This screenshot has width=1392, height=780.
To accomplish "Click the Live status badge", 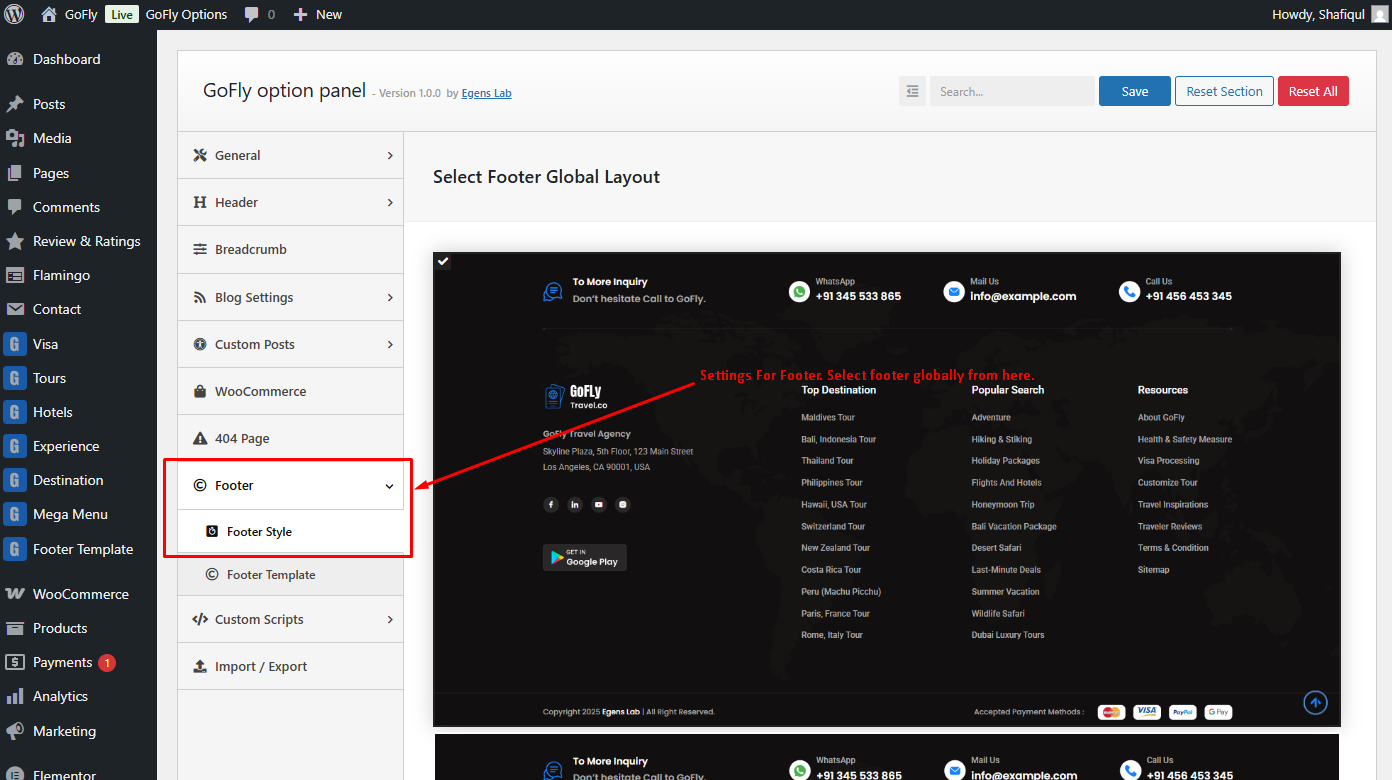I will (121, 14).
